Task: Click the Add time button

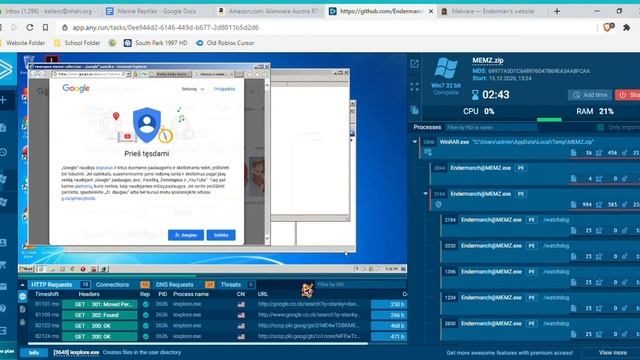Action: click(x=590, y=95)
